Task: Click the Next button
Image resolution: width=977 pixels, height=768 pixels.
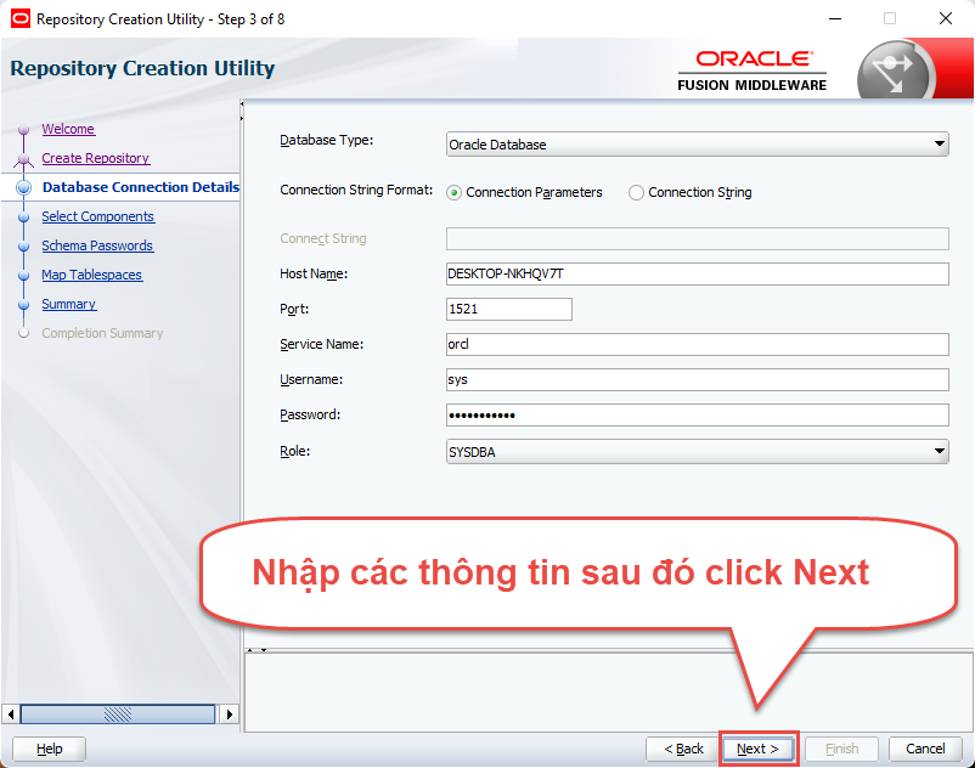Action: tap(757, 748)
